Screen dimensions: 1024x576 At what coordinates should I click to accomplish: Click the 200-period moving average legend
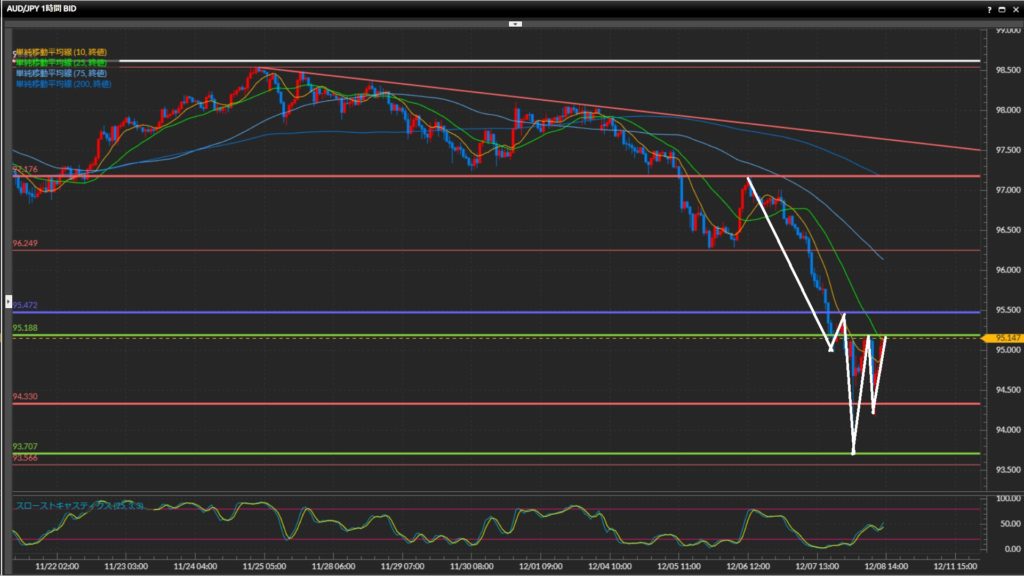coord(63,83)
